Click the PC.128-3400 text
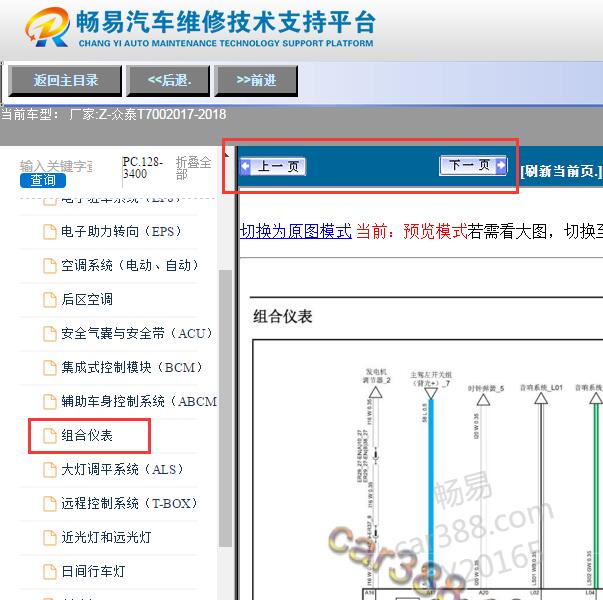Screen dimensions: 603x600 click(x=142, y=168)
